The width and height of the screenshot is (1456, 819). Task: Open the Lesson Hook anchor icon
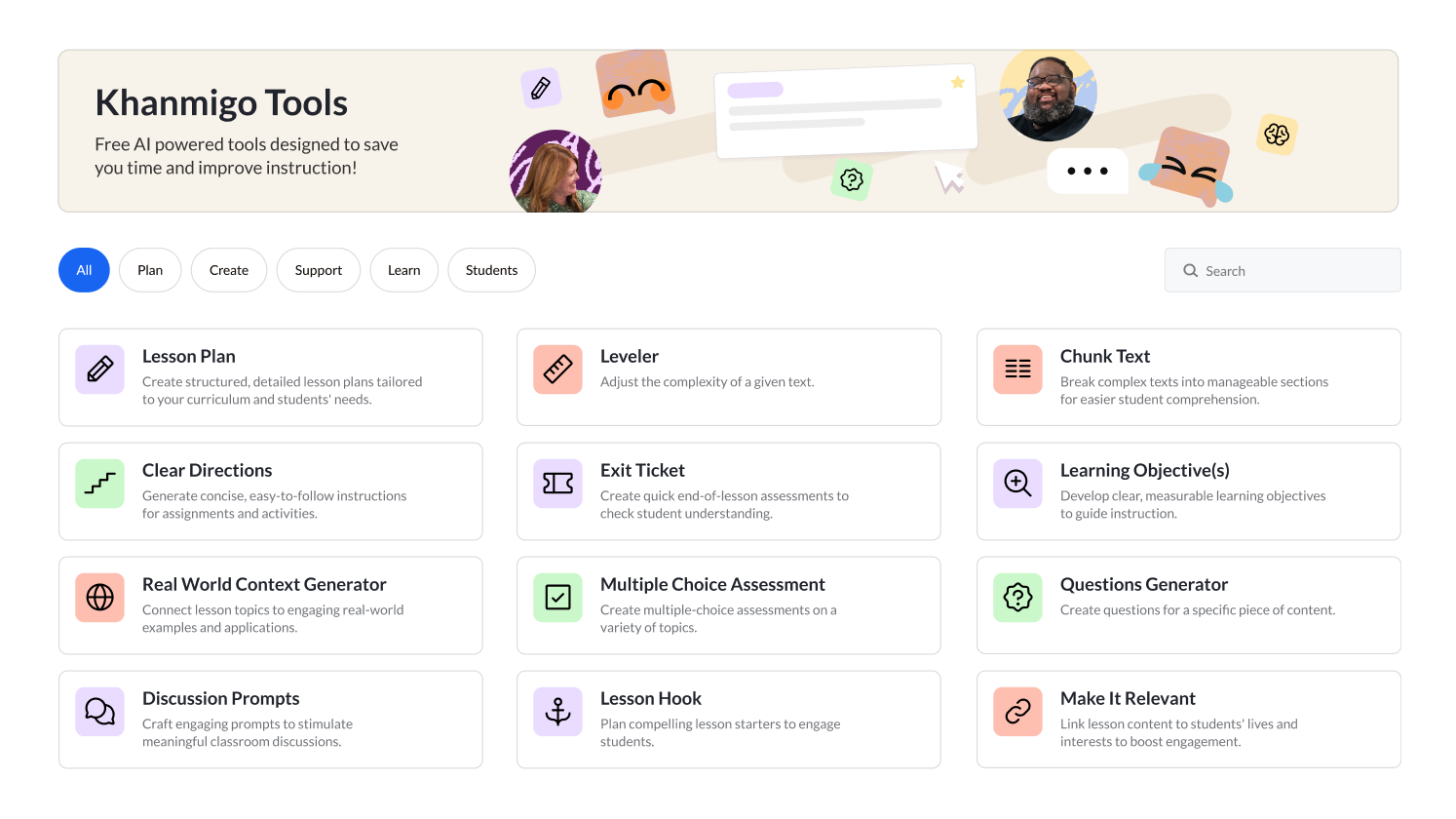557,712
